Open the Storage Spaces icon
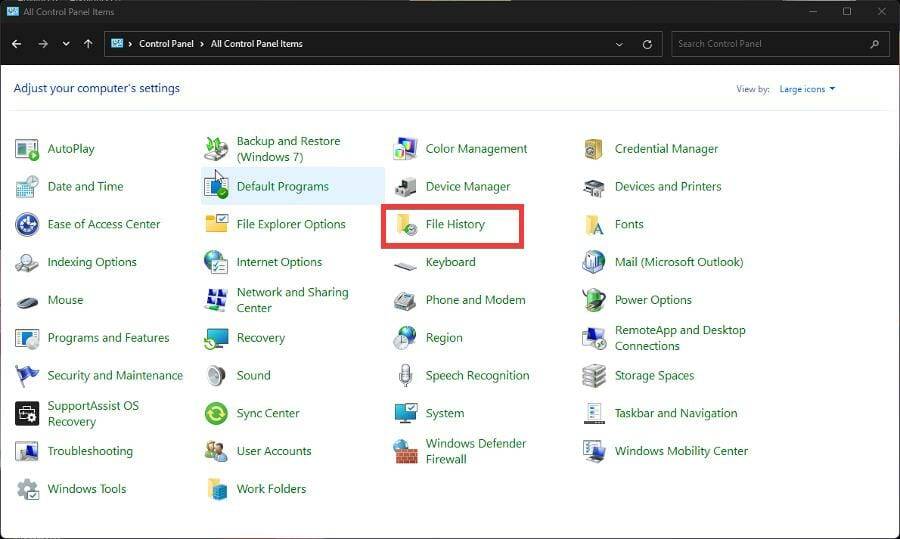This screenshot has height=539, width=900. click(593, 376)
